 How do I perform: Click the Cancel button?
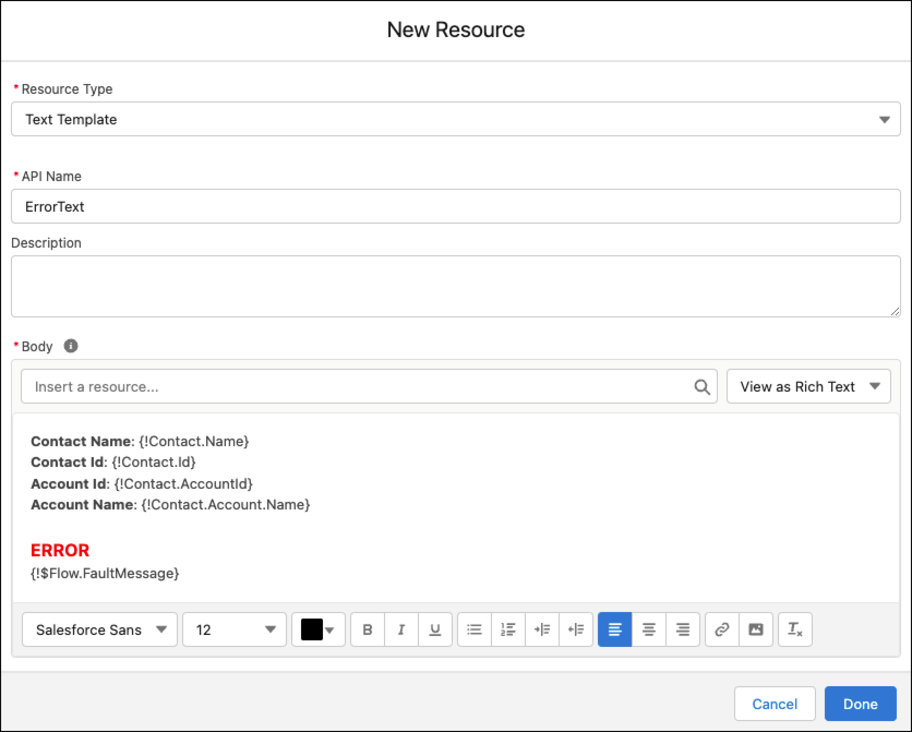tap(774, 703)
